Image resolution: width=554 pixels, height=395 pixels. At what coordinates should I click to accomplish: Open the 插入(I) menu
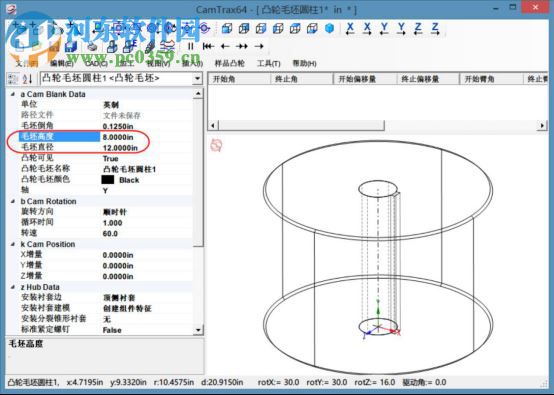pyautogui.click(x=192, y=64)
